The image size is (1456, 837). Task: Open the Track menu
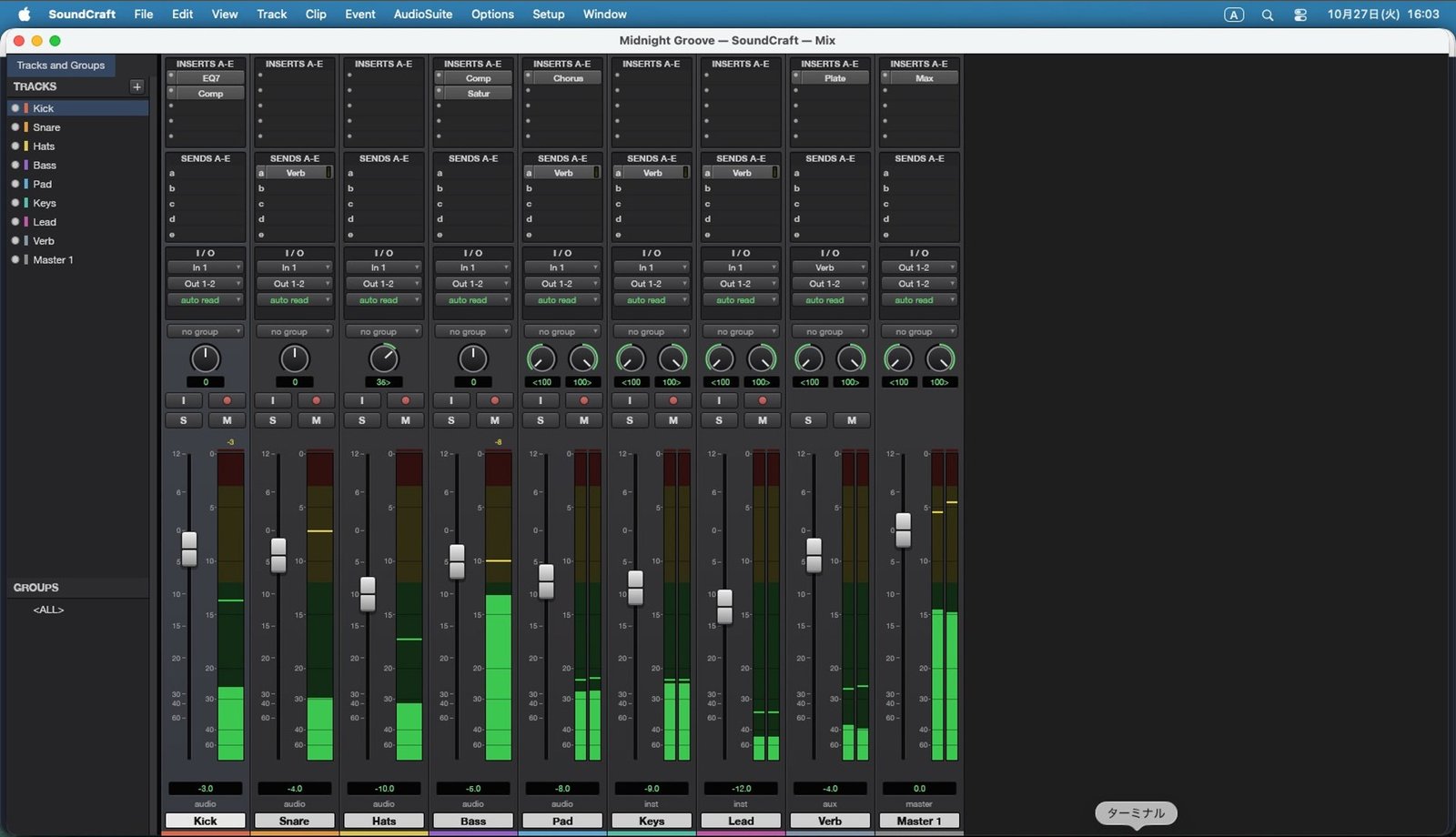point(271,15)
